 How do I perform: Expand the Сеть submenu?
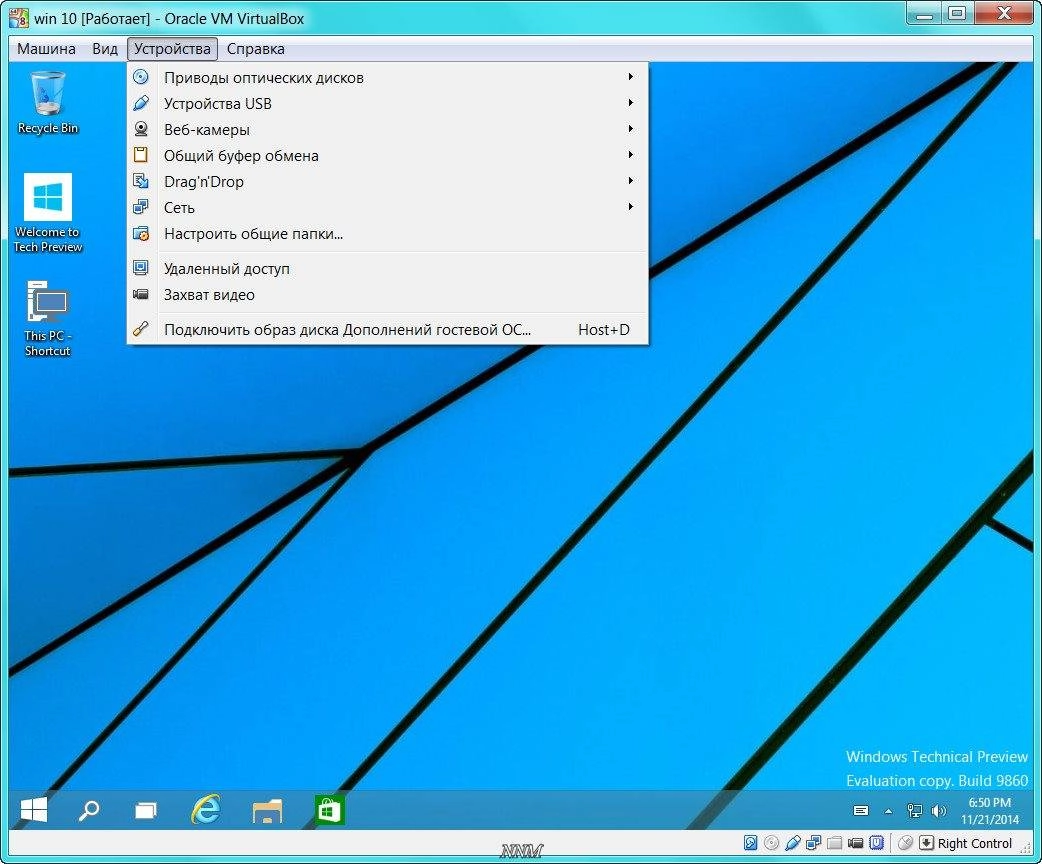tap(387, 207)
